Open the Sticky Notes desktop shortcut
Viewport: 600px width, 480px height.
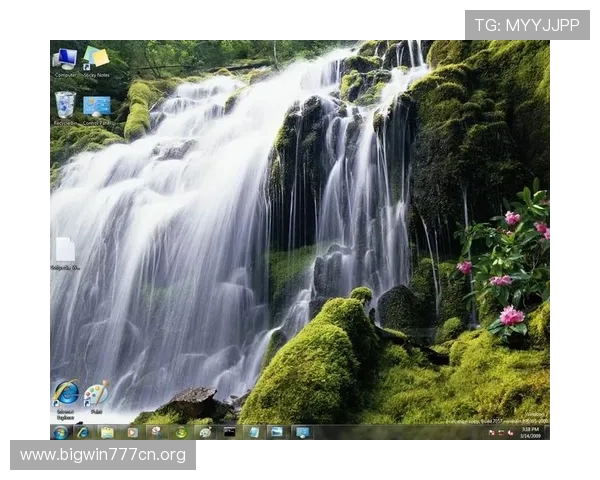[x=96, y=59]
